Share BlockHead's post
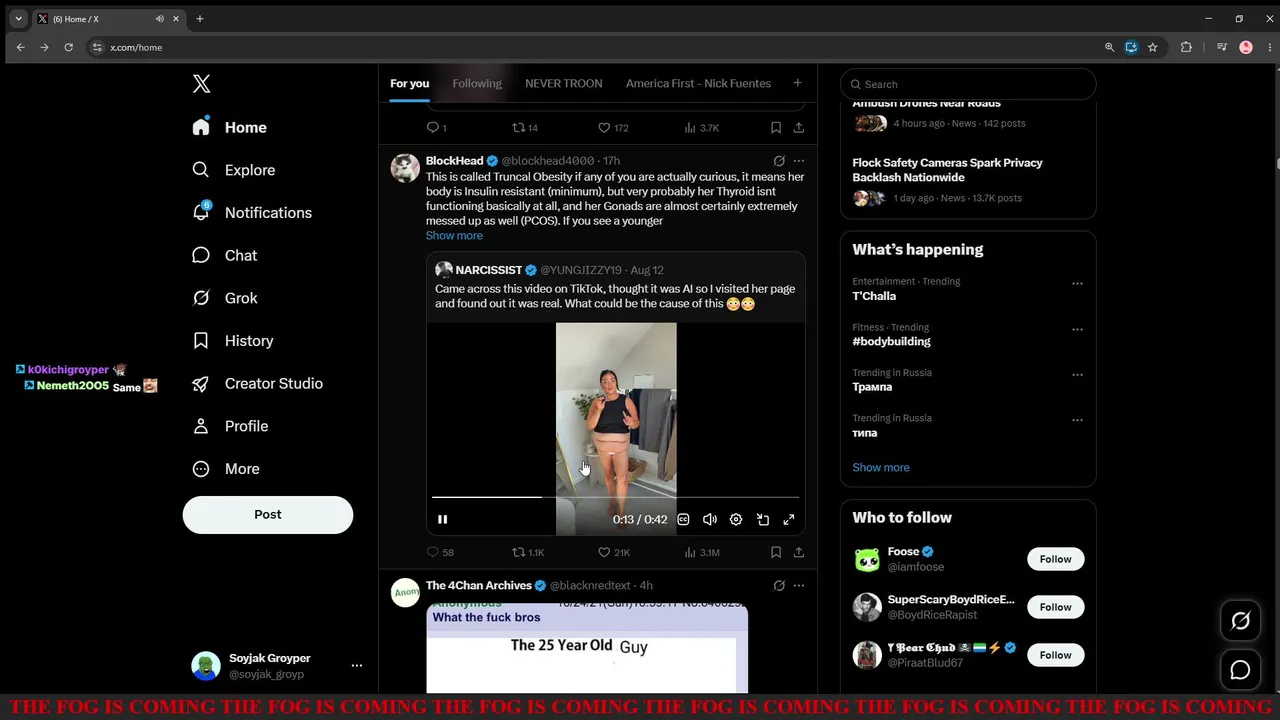The width and height of the screenshot is (1280, 720). tap(799, 552)
